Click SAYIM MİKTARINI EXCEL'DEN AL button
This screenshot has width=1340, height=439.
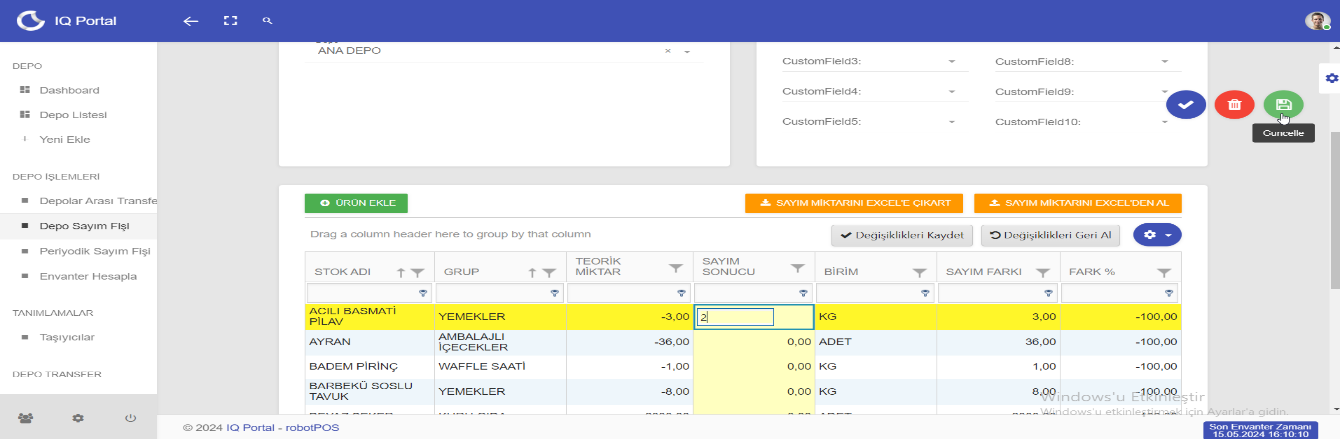[1078, 203]
